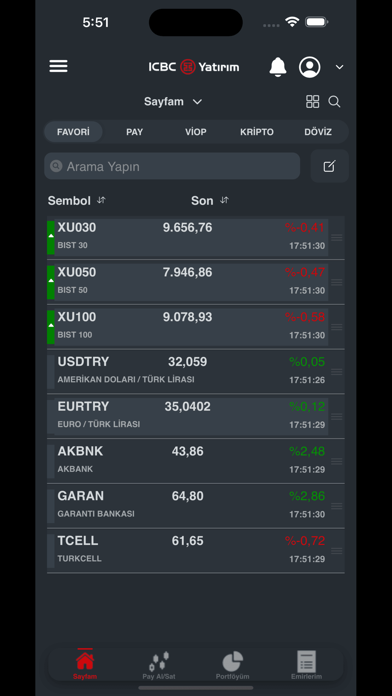Open the XU030 row
The image size is (392, 696).
[196, 237]
